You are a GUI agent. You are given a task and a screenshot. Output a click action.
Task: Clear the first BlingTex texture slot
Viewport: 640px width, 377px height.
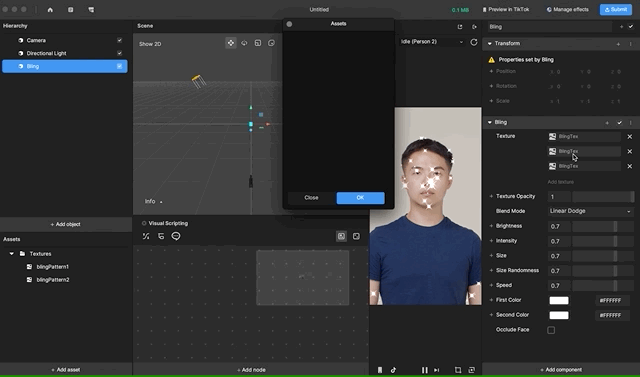629,137
